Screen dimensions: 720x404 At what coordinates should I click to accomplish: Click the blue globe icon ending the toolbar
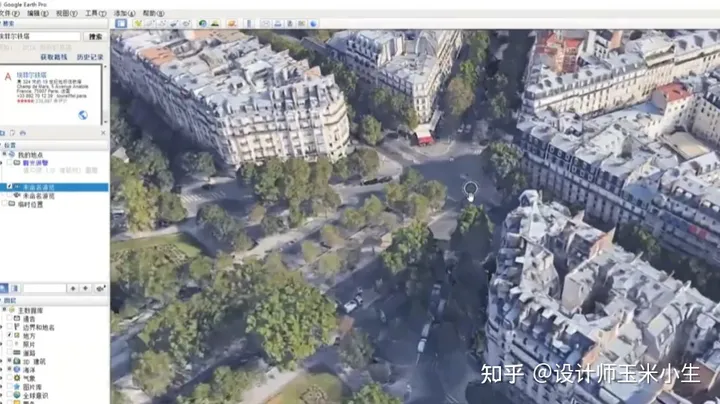click(314, 23)
